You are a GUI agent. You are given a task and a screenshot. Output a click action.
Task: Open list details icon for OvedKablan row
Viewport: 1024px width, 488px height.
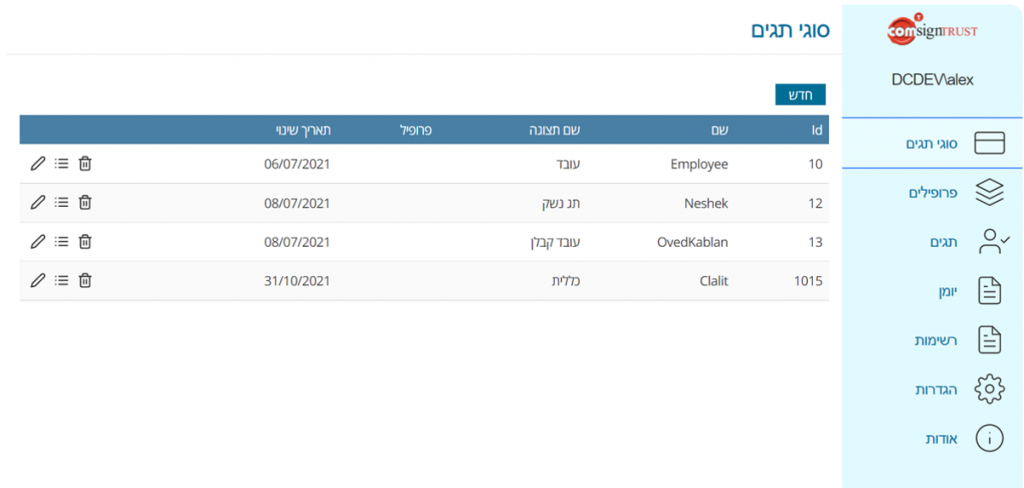[62, 241]
